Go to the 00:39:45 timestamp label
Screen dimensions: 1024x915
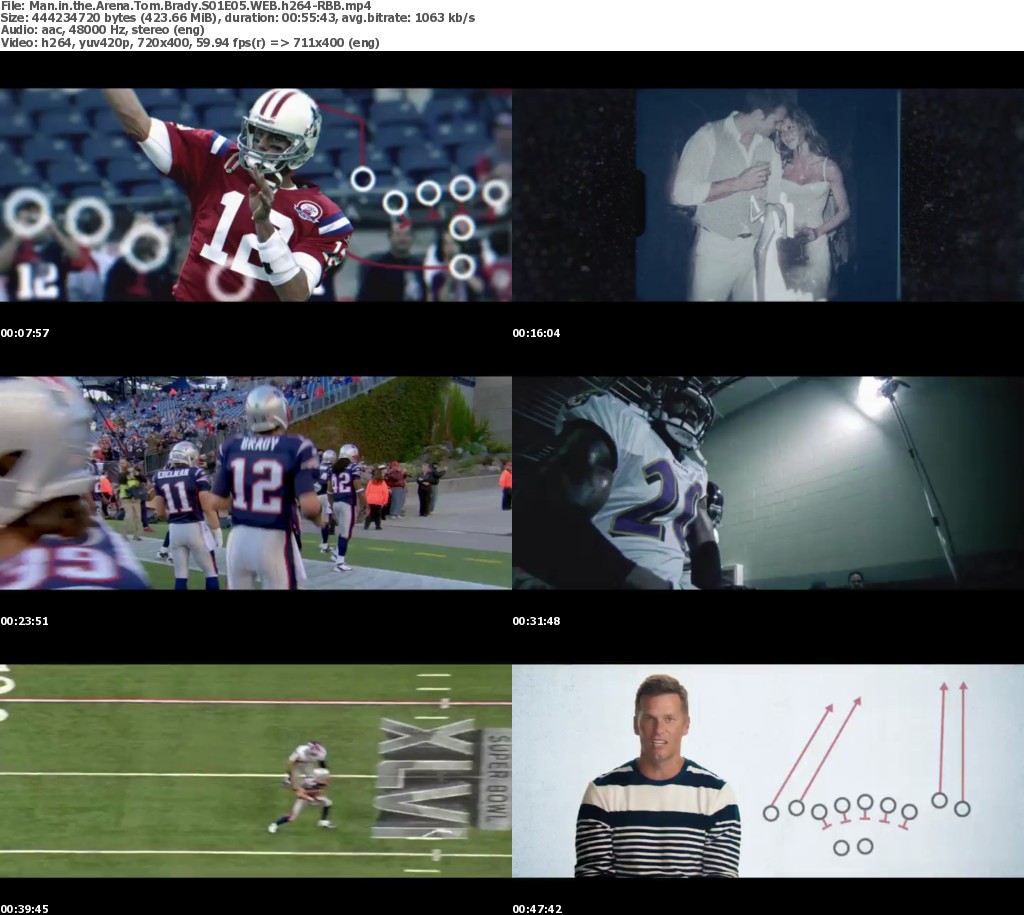[25, 909]
